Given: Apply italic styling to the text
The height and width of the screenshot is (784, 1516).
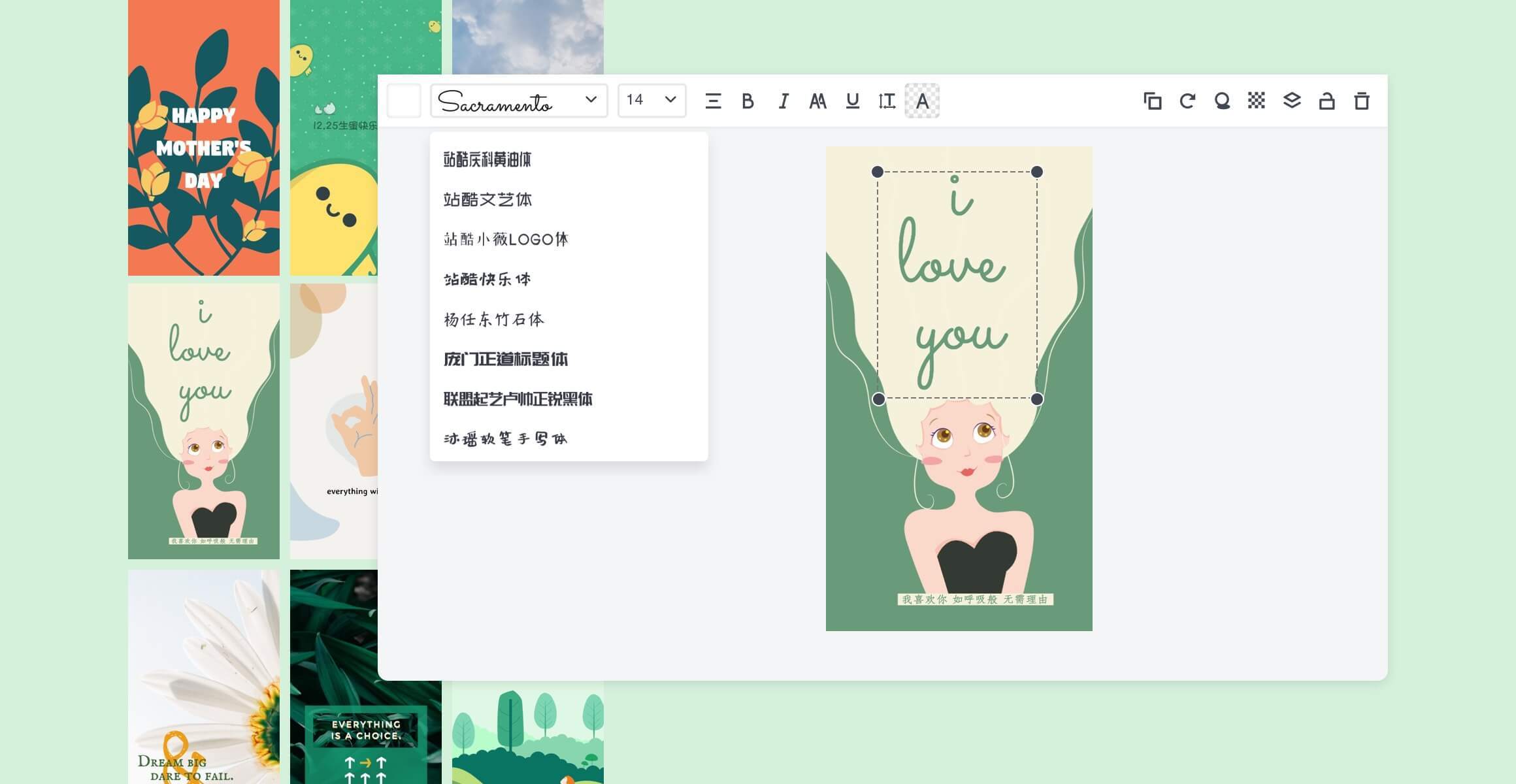Looking at the screenshot, I should [x=783, y=101].
